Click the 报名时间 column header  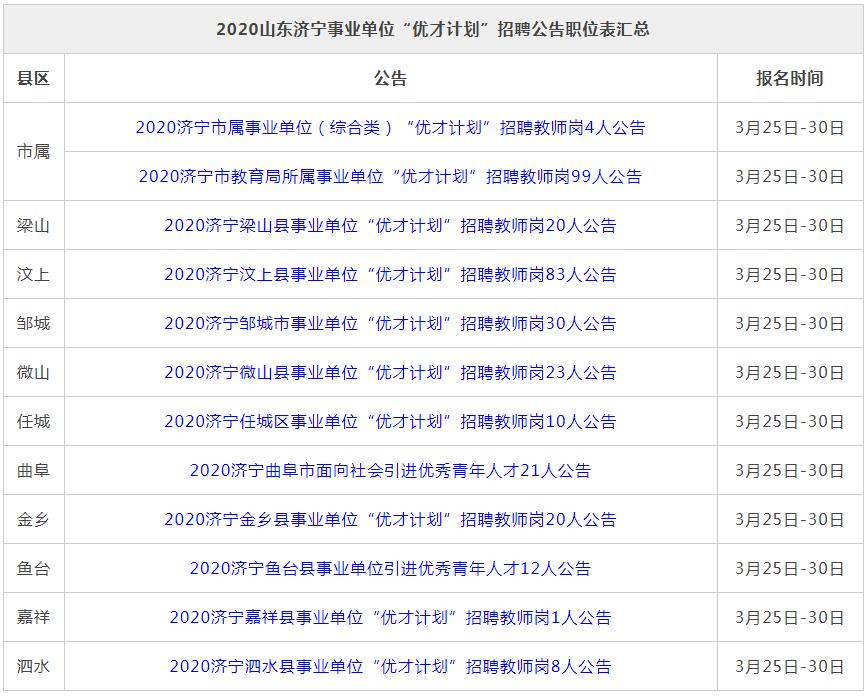[790, 79]
